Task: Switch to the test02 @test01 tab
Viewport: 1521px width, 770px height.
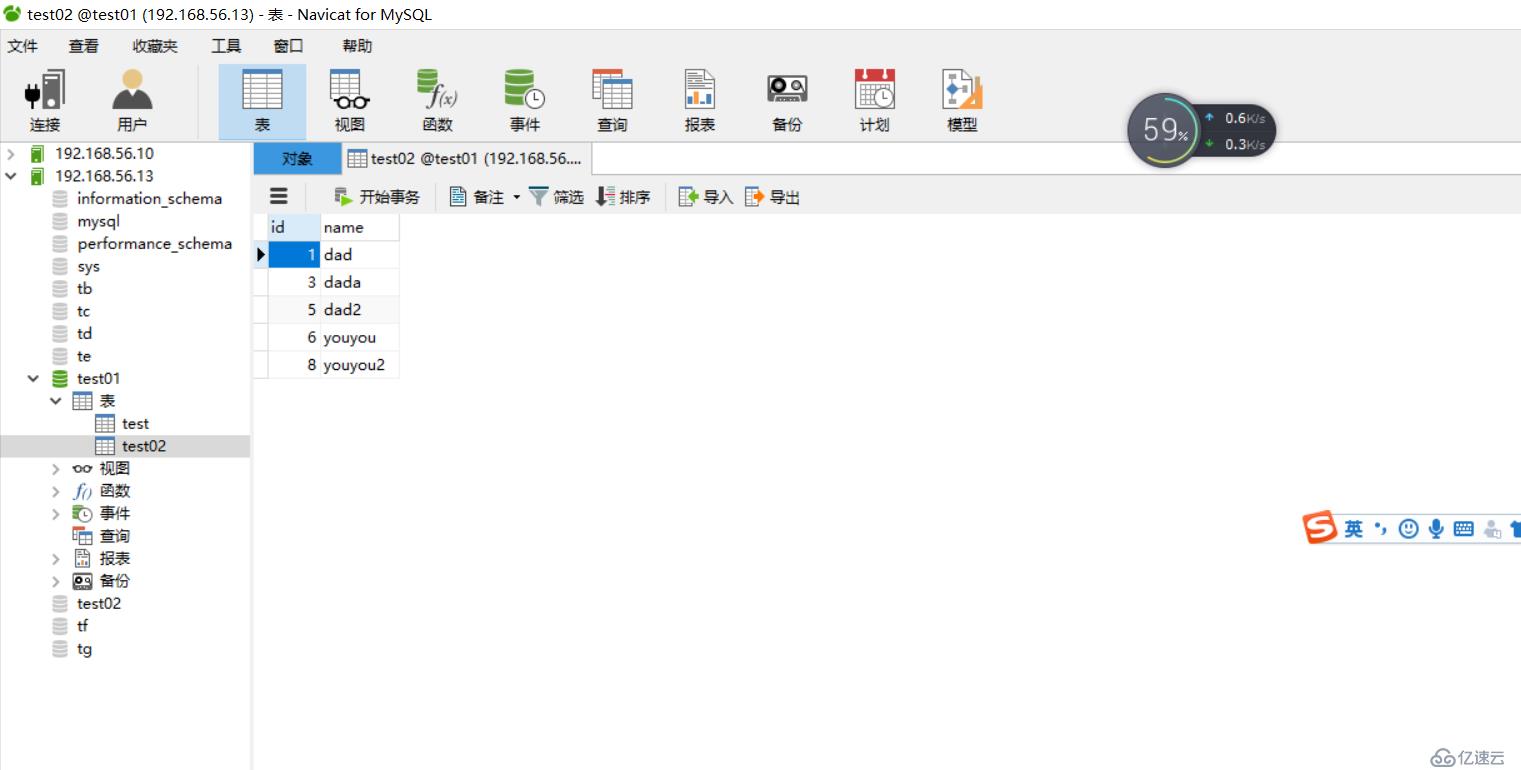Action: 466,158
